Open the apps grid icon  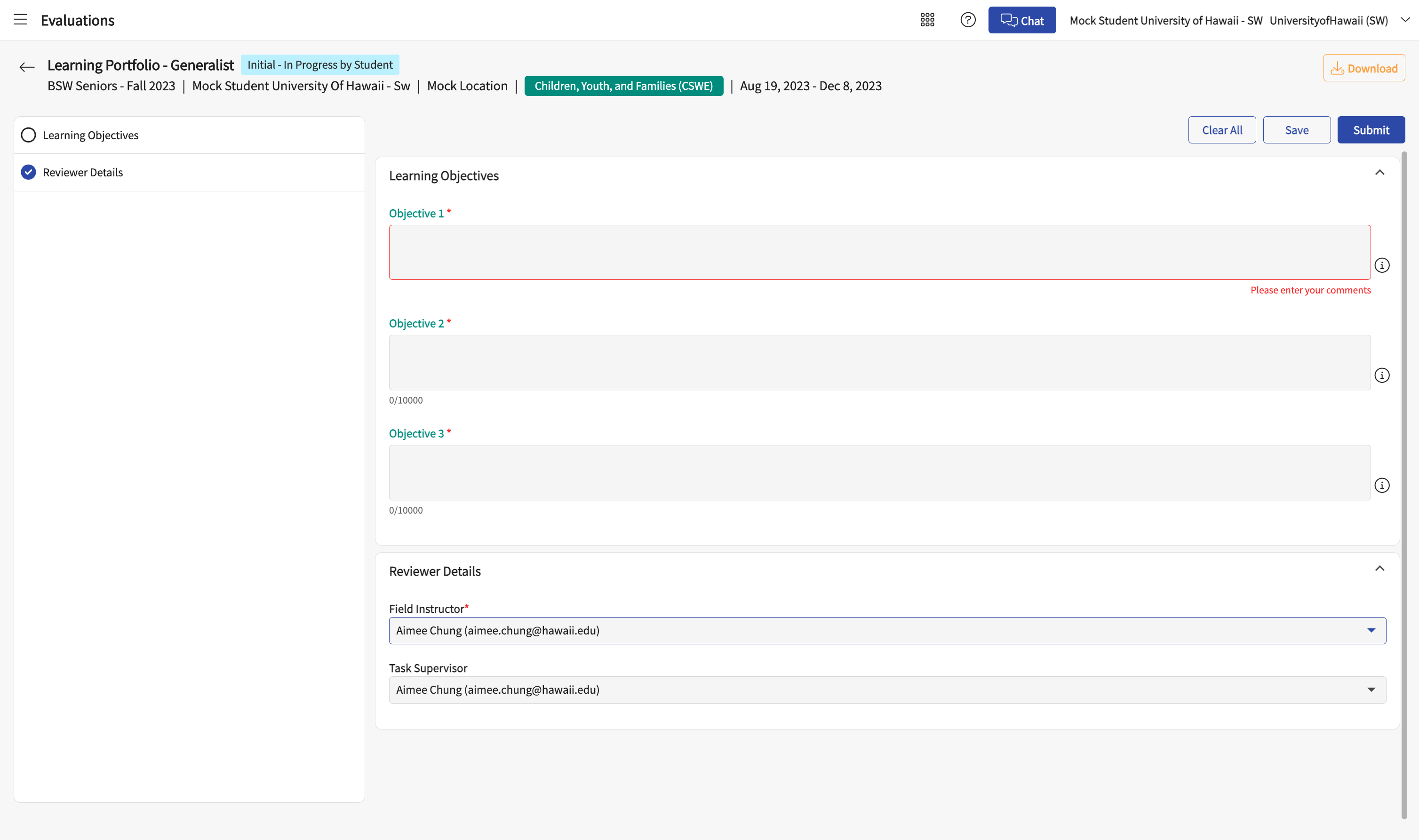927,20
